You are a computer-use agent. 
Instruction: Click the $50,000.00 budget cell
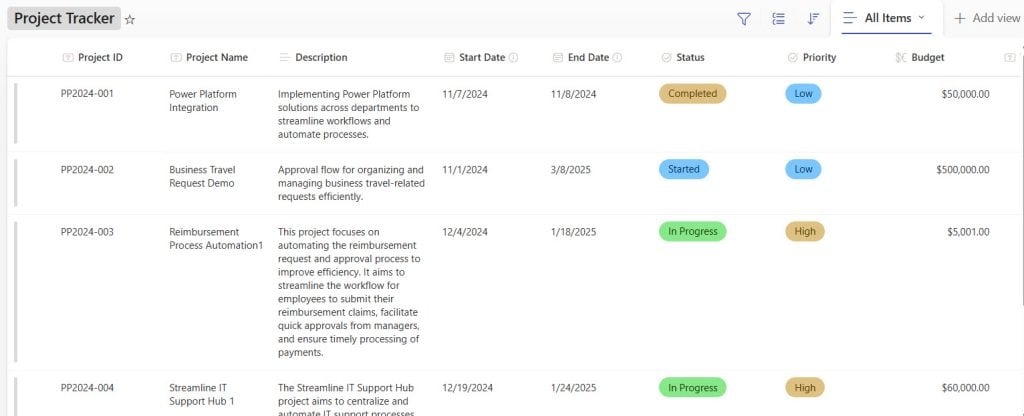(965, 94)
